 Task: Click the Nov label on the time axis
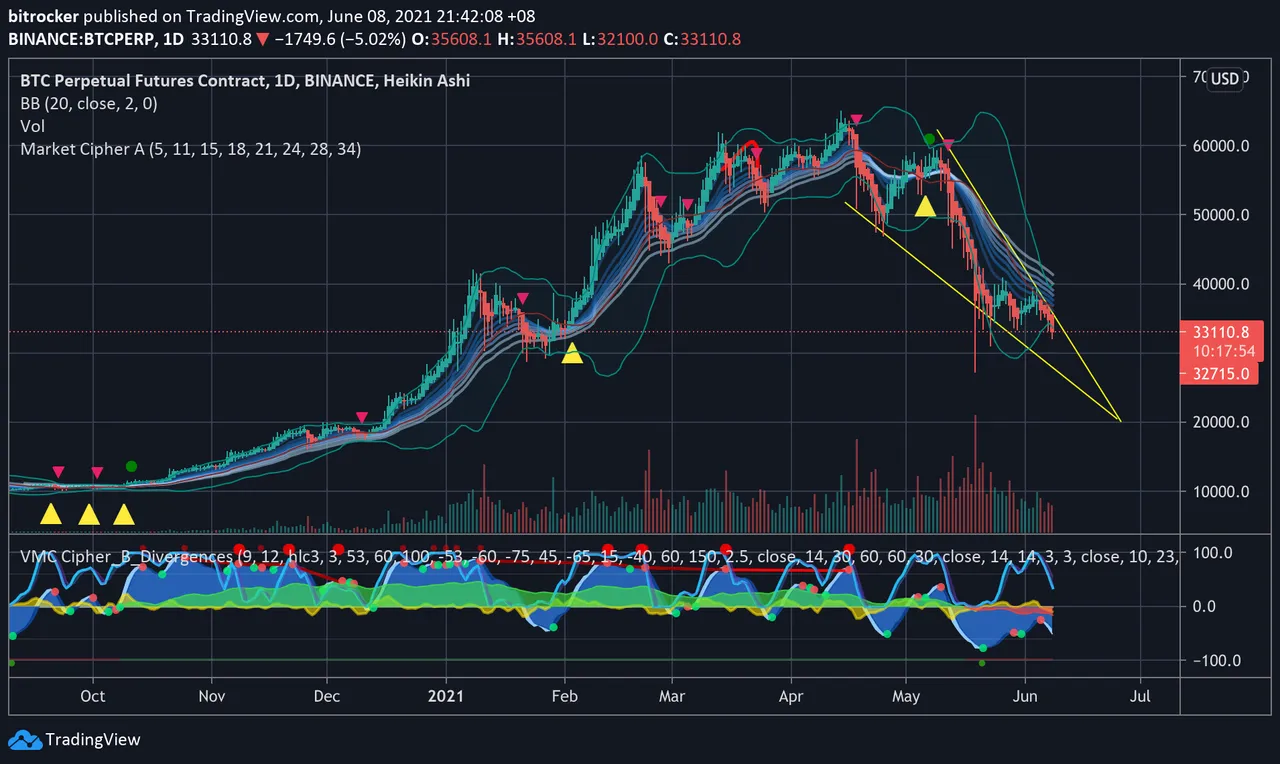[211, 695]
